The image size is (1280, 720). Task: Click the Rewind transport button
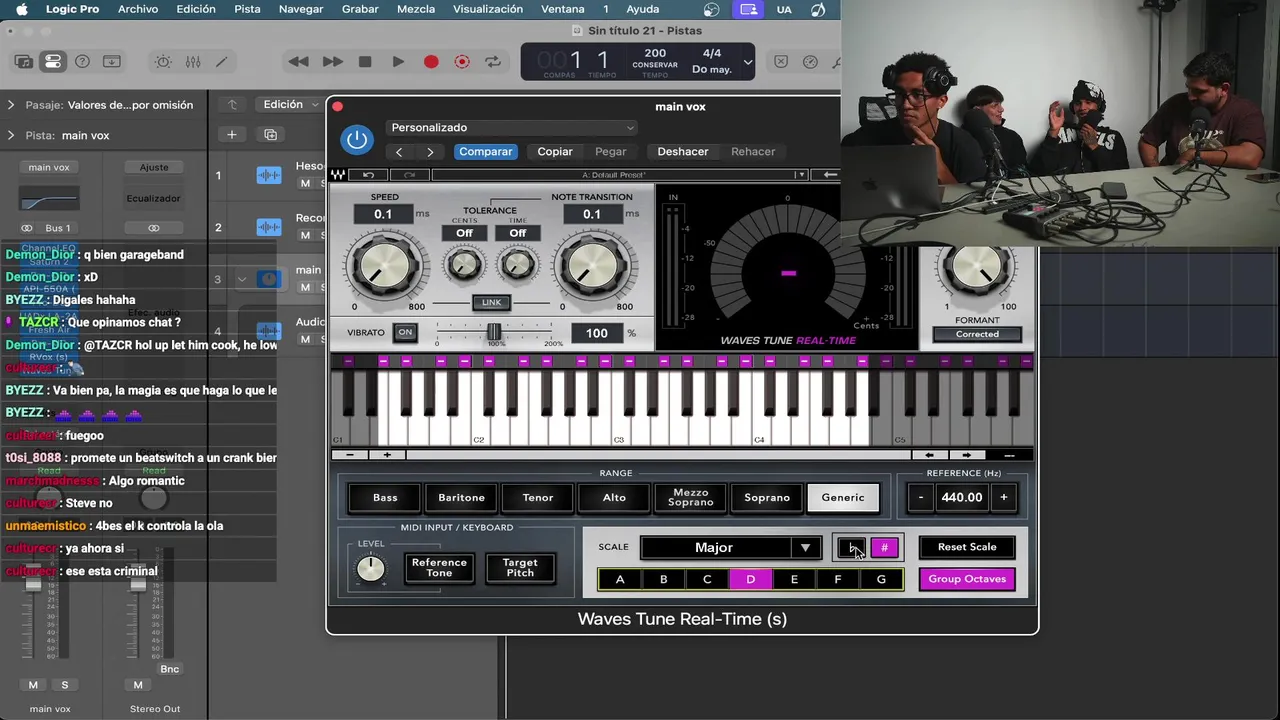coord(298,61)
